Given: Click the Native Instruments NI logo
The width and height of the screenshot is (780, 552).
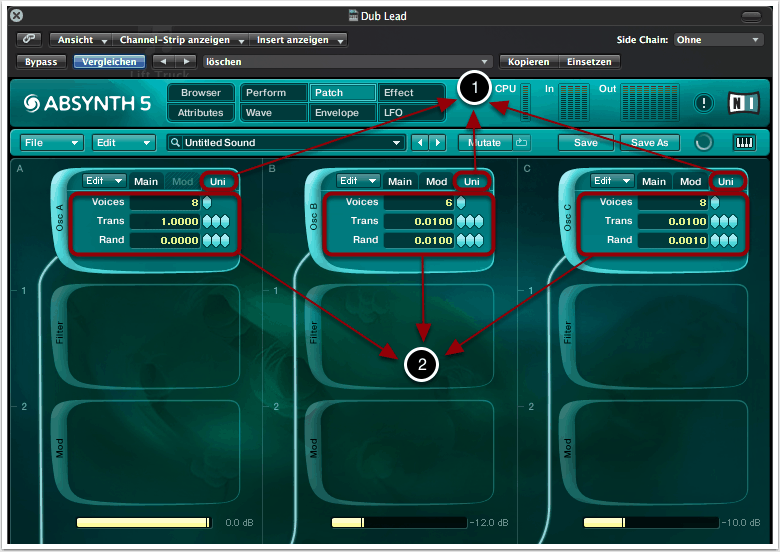Looking at the screenshot, I should tap(741, 102).
